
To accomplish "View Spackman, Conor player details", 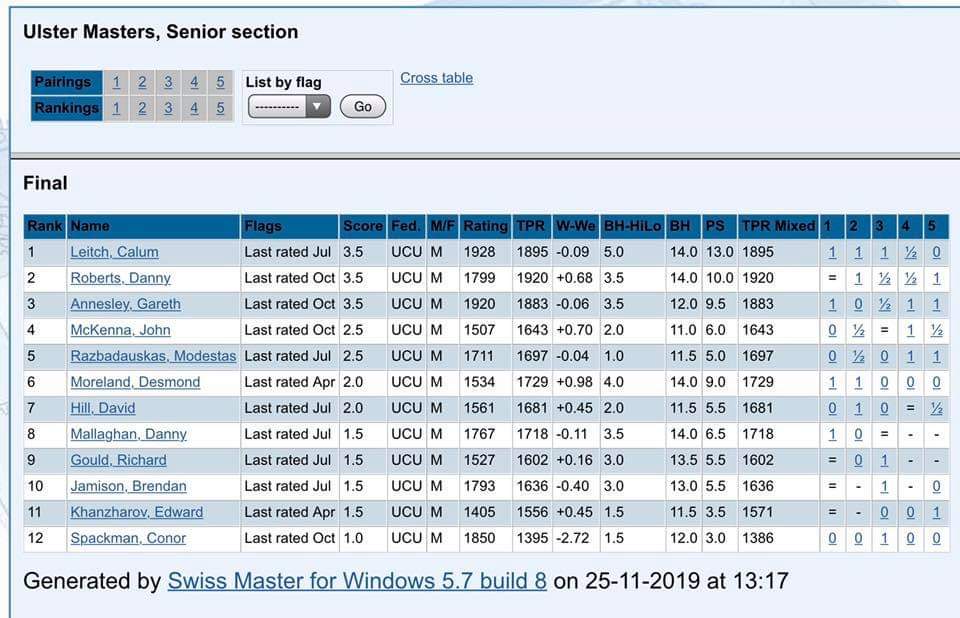I will pyautogui.click(x=128, y=538).
